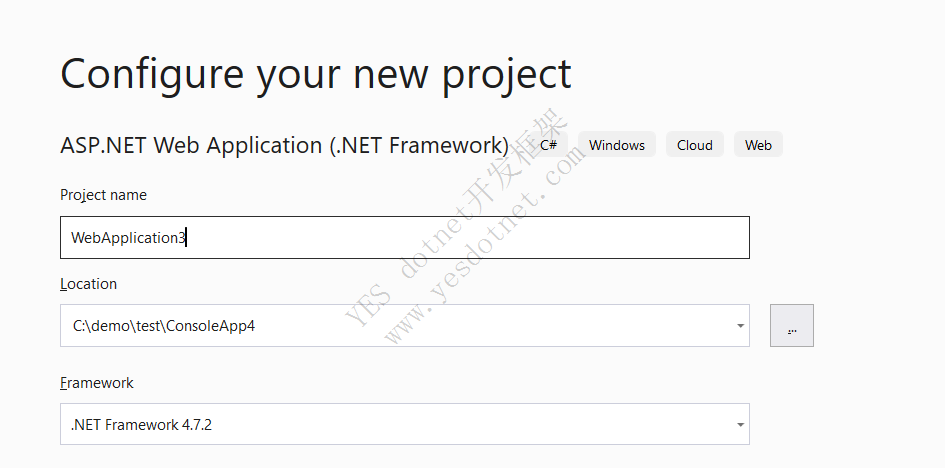
Task: Click the Location path text C:\demo\test\ConsoleApp4
Action: tap(164, 326)
